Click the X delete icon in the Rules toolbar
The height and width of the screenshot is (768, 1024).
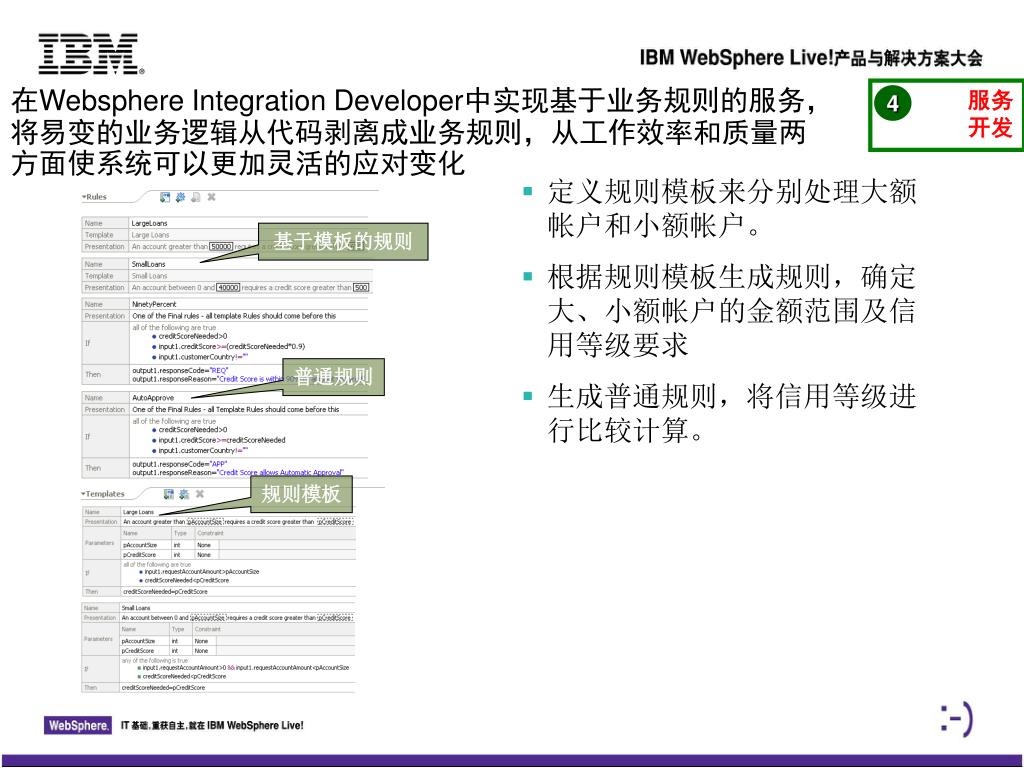211,197
